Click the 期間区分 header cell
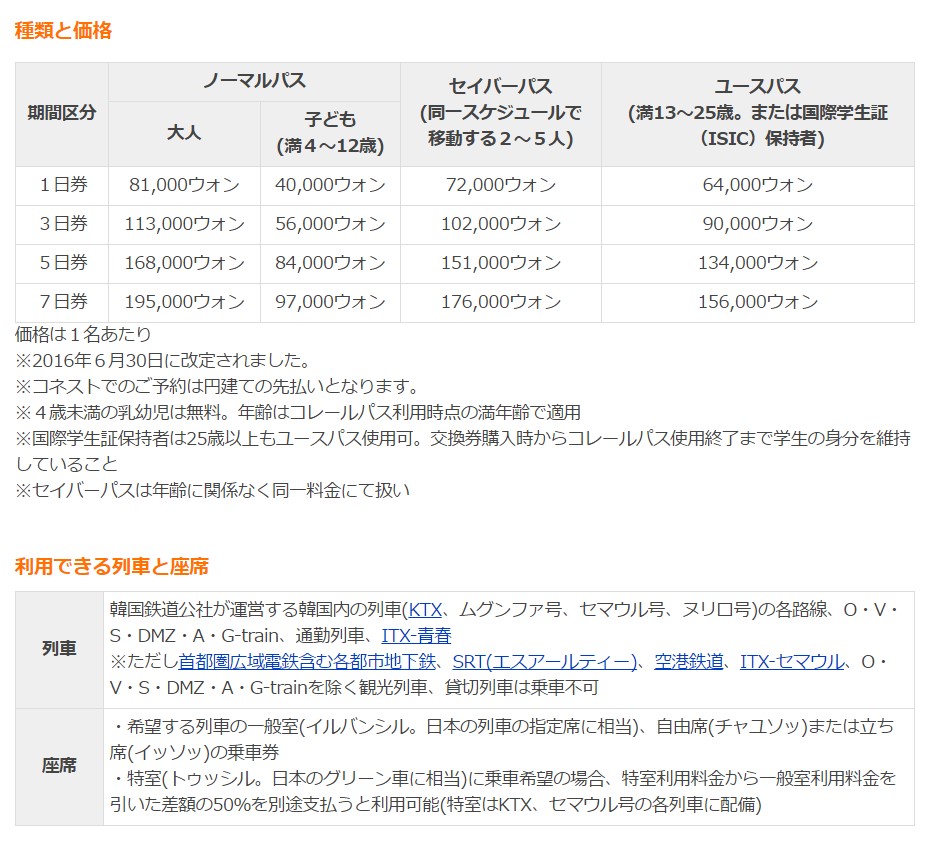Image resolution: width=940 pixels, height=847 pixels. (62, 113)
